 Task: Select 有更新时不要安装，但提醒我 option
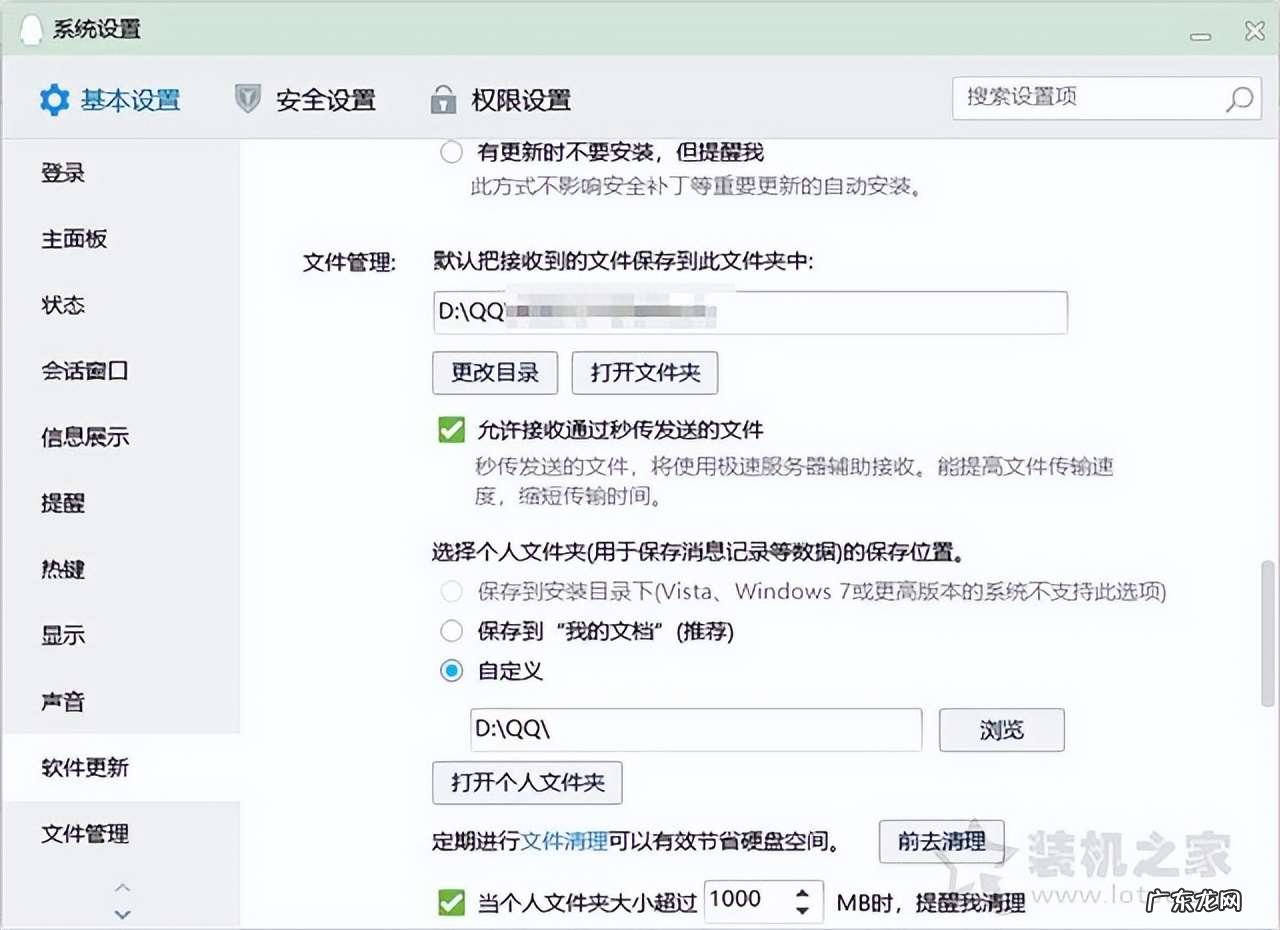pyautogui.click(x=451, y=152)
